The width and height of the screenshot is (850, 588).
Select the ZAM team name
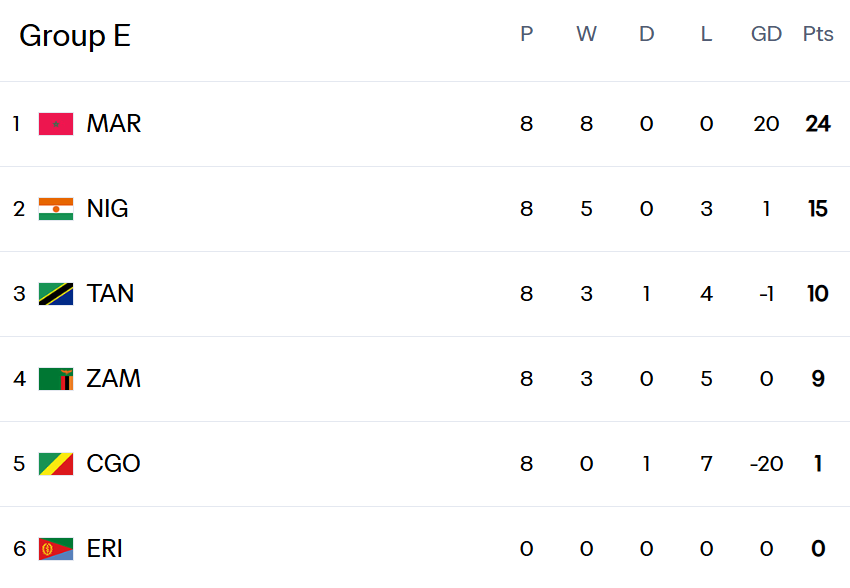click(x=113, y=379)
